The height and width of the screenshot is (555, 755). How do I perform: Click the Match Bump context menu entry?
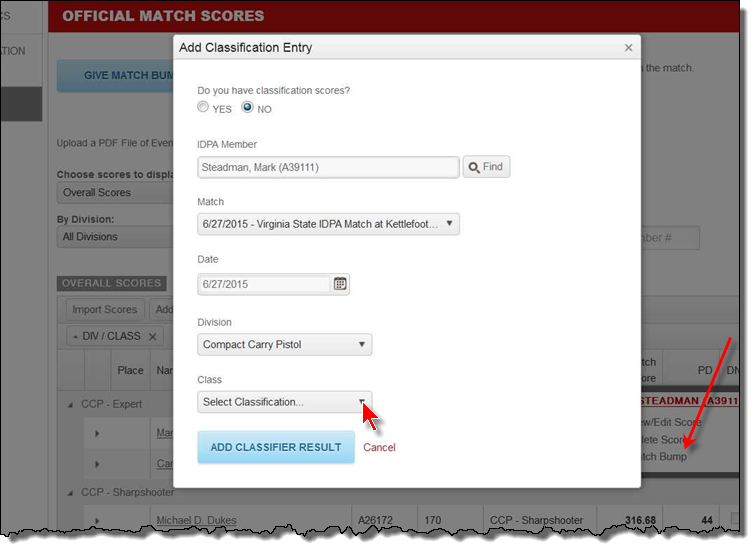coord(664,456)
